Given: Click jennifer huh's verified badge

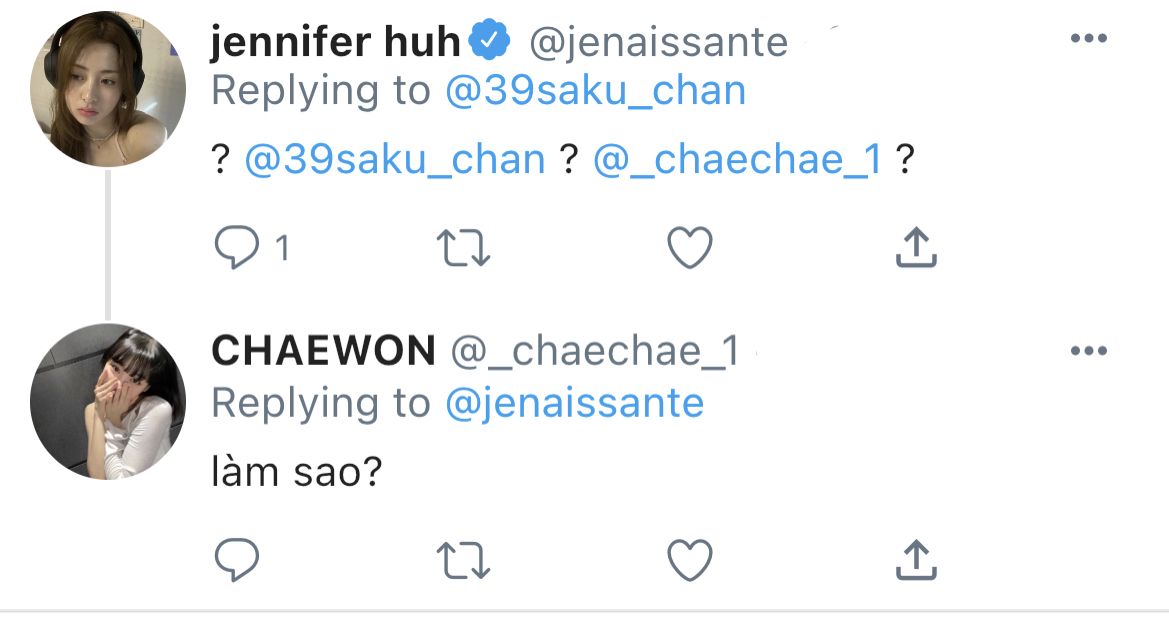Looking at the screenshot, I should 491,42.
